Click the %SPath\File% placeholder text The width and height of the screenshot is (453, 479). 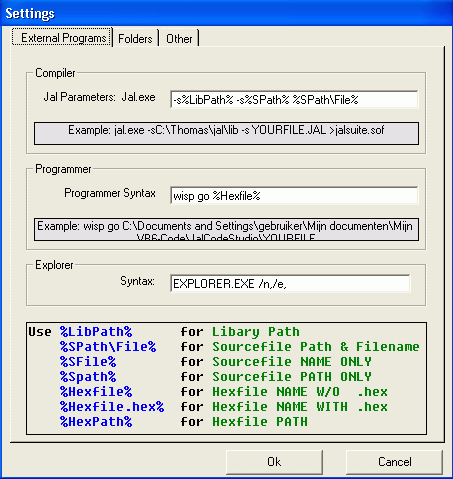click(x=108, y=347)
